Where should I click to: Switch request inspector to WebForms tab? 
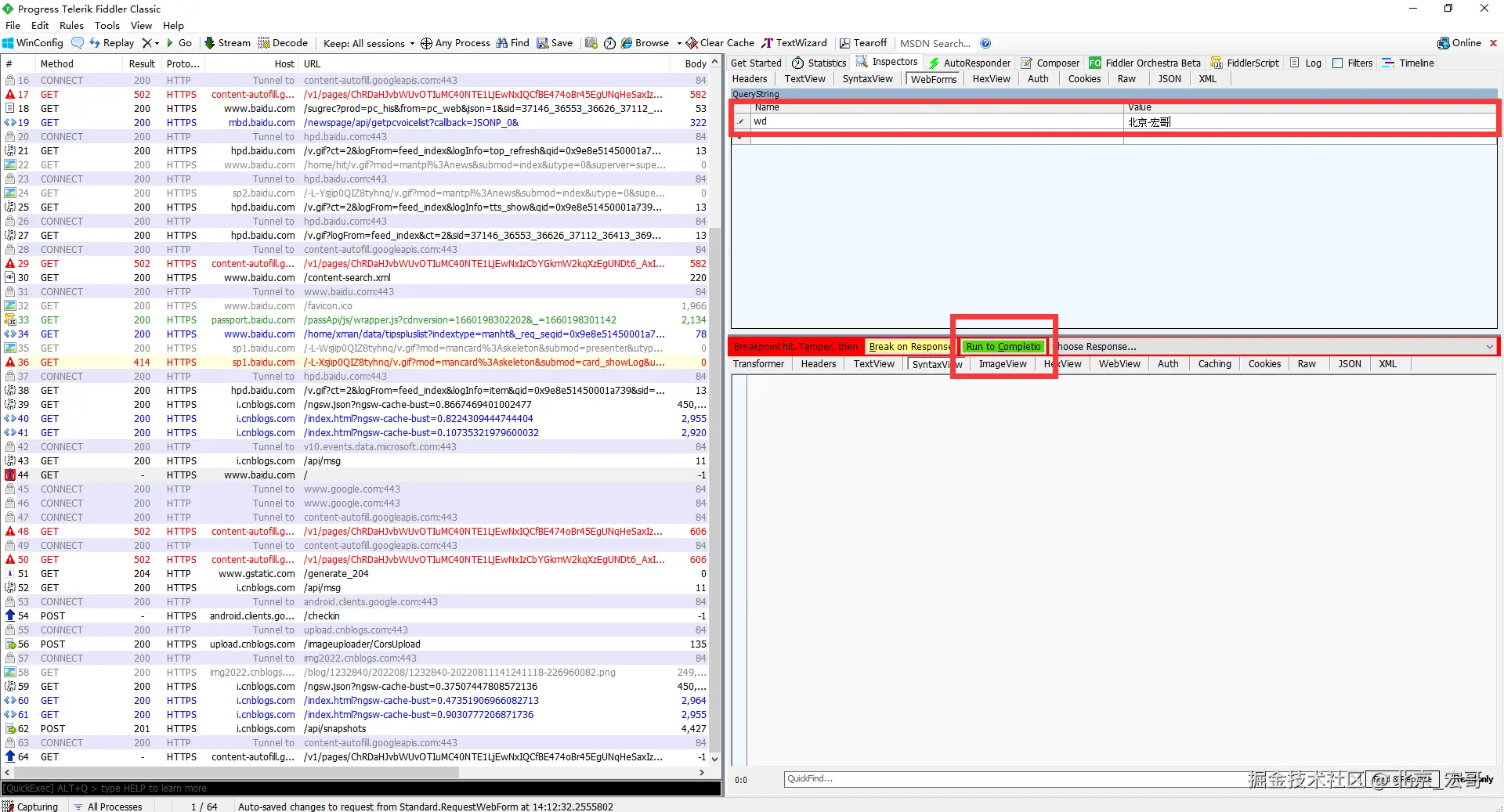(934, 79)
